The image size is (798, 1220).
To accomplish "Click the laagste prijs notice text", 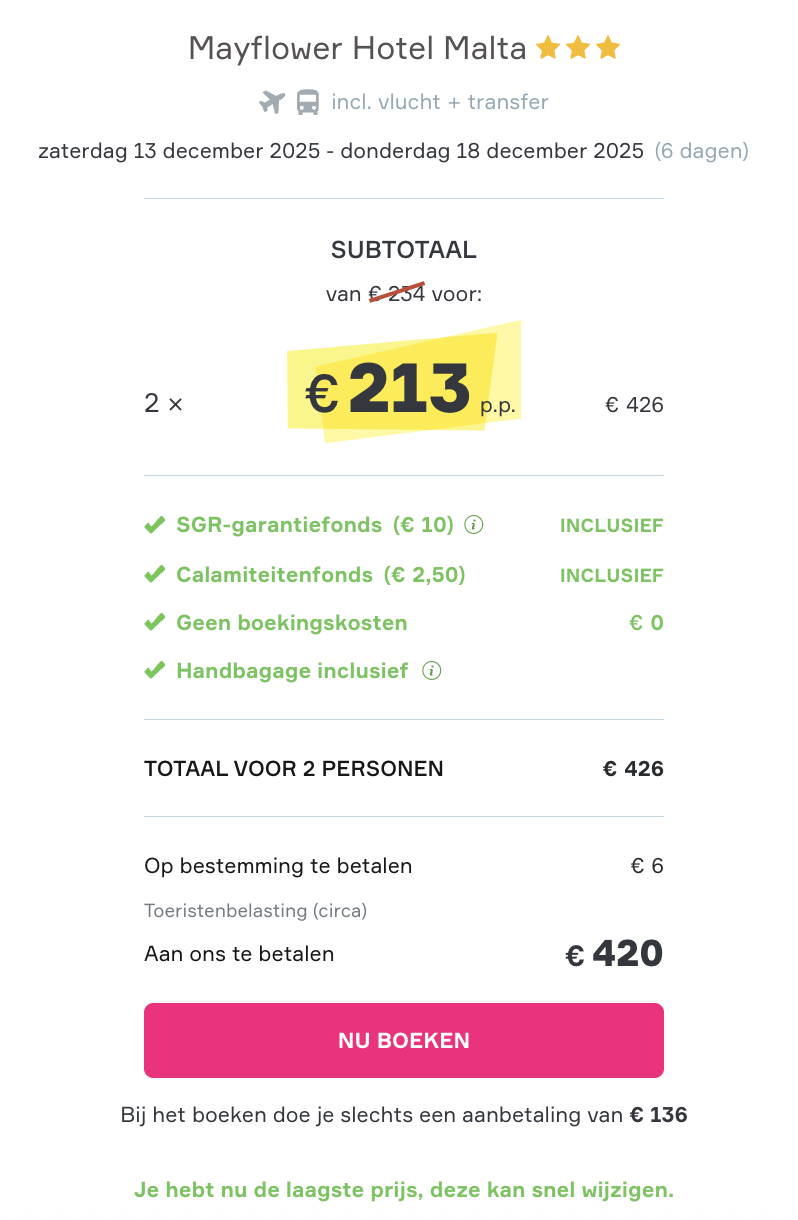I will click(x=403, y=1190).
